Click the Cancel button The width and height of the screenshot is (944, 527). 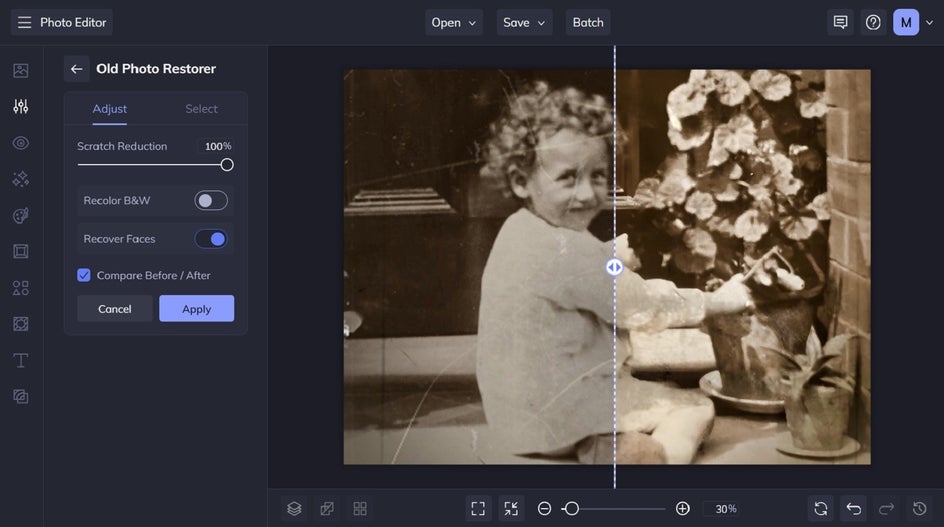[115, 309]
